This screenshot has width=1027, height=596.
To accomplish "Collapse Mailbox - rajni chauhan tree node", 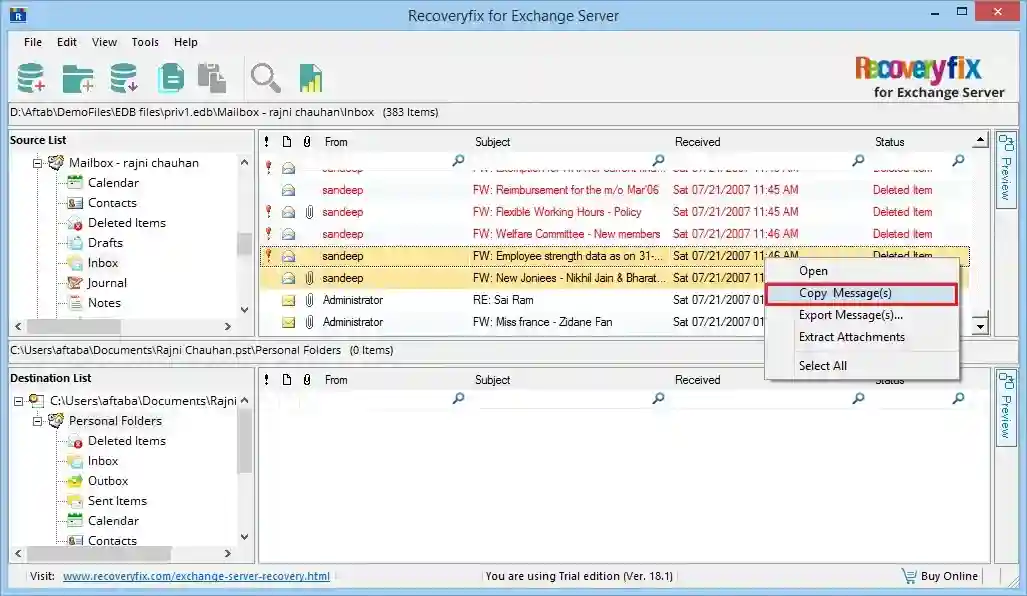I will pyautogui.click(x=37, y=162).
